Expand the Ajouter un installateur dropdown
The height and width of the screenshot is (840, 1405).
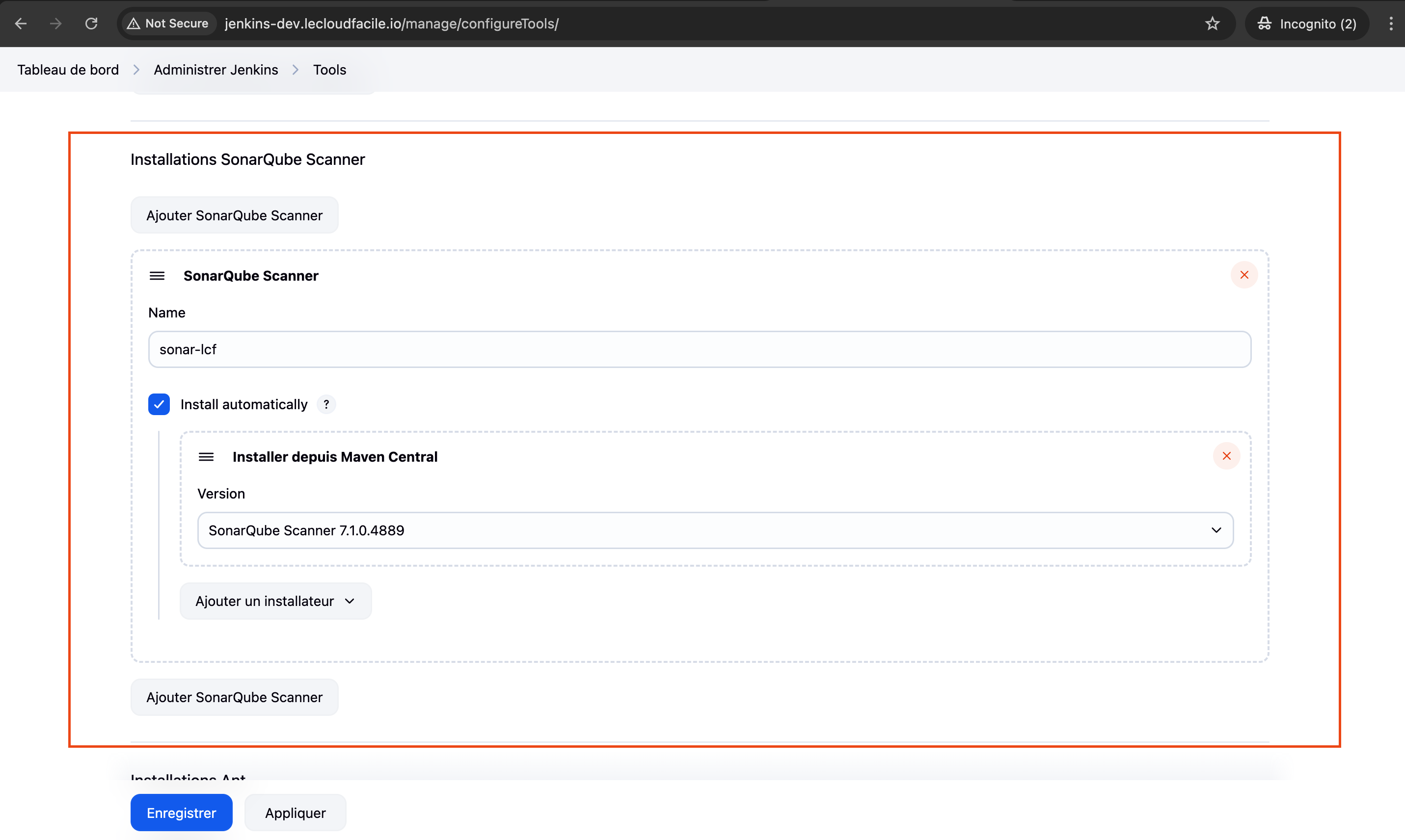pos(275,601)
